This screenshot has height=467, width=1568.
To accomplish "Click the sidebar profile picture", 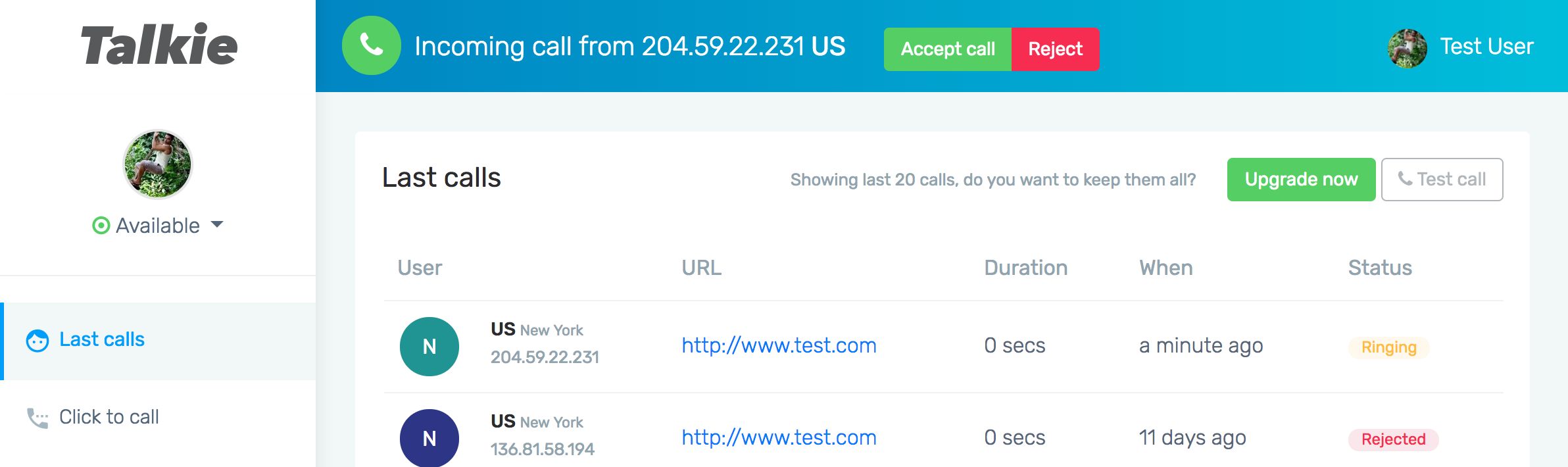I will click(157, 164).
